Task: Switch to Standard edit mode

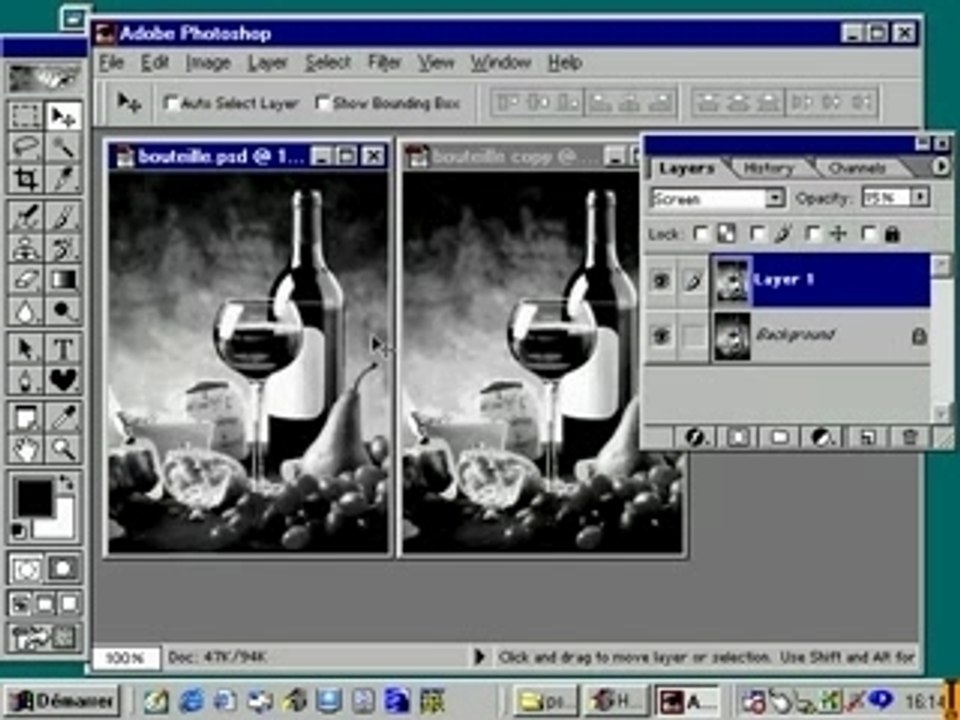Action: (26, 569)
